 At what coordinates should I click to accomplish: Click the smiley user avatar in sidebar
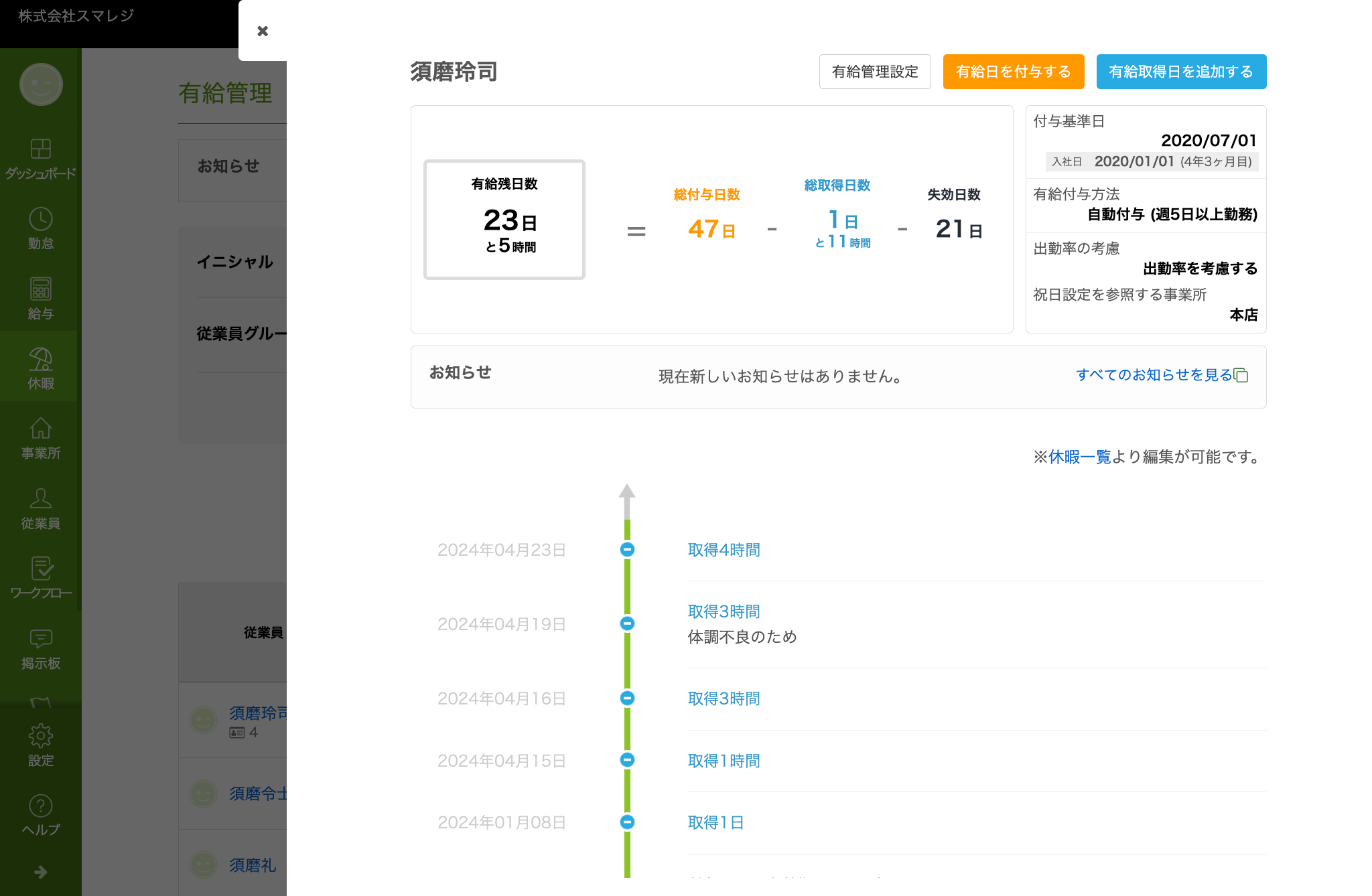(41, 84)
